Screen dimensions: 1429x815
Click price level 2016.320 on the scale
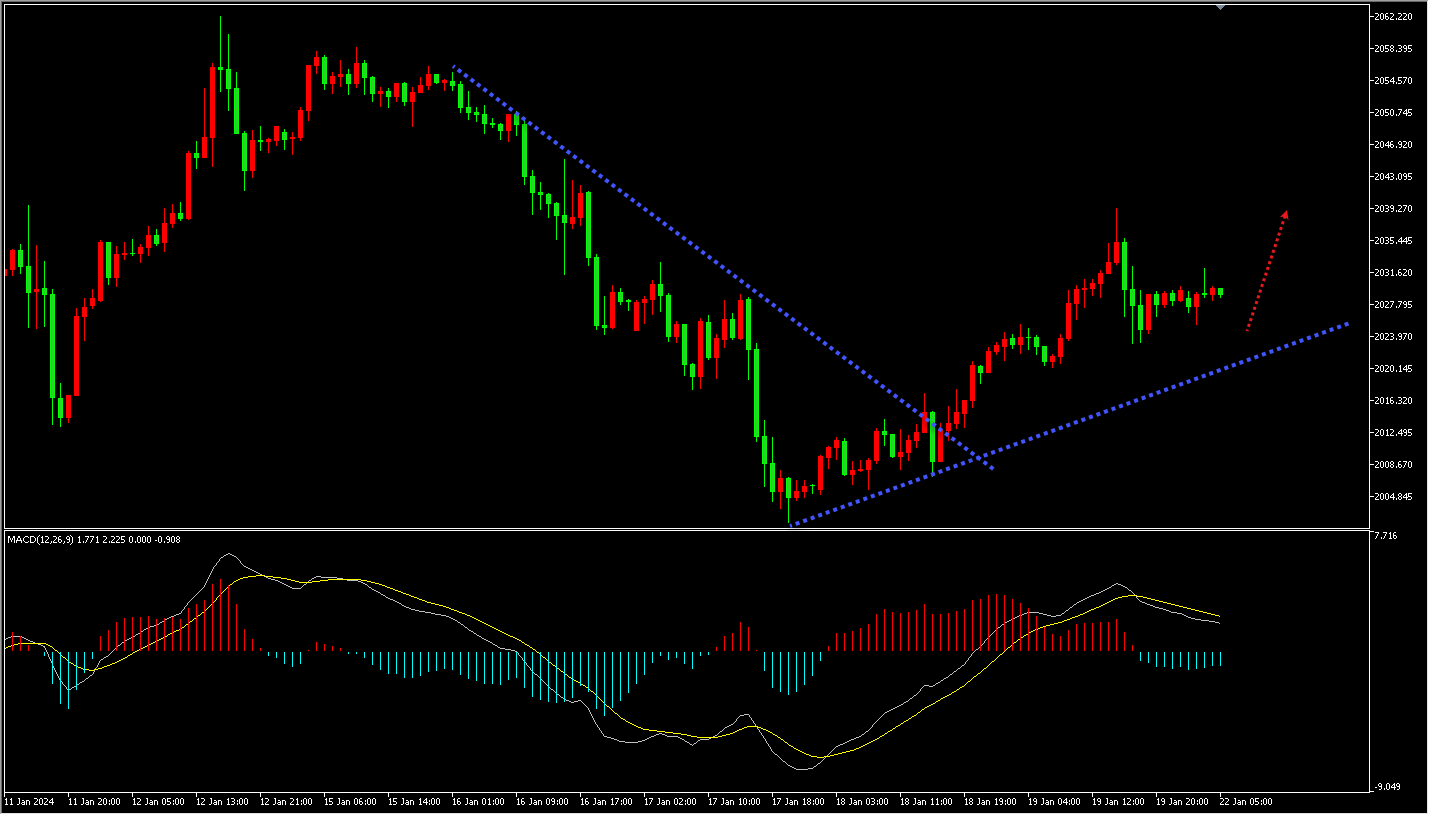click(1393, 401)
